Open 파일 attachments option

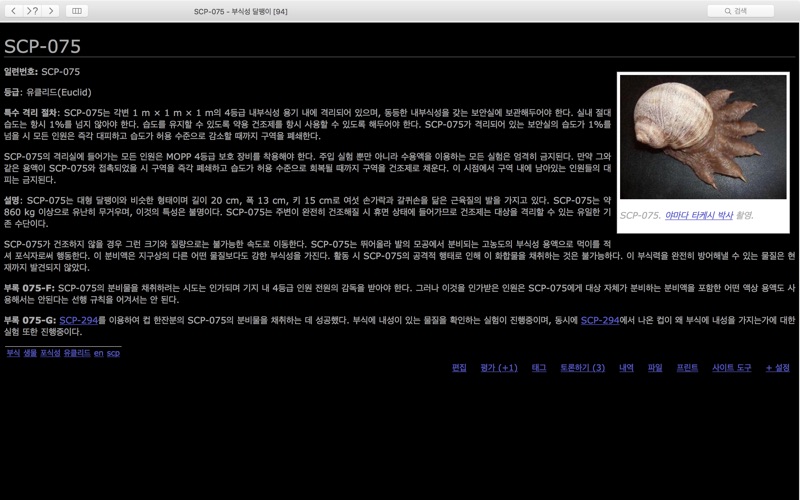[x=655, y=367]
